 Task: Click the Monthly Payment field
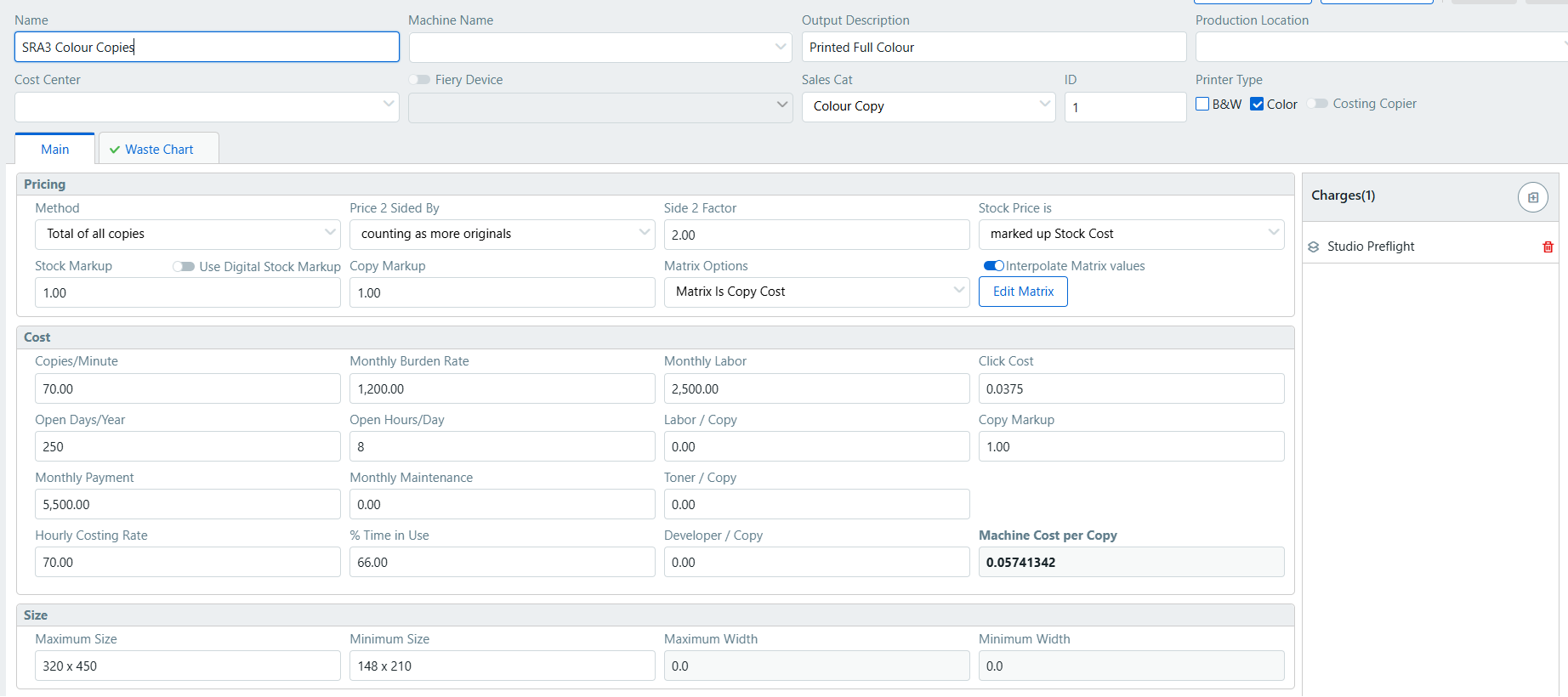pos(187,504)
